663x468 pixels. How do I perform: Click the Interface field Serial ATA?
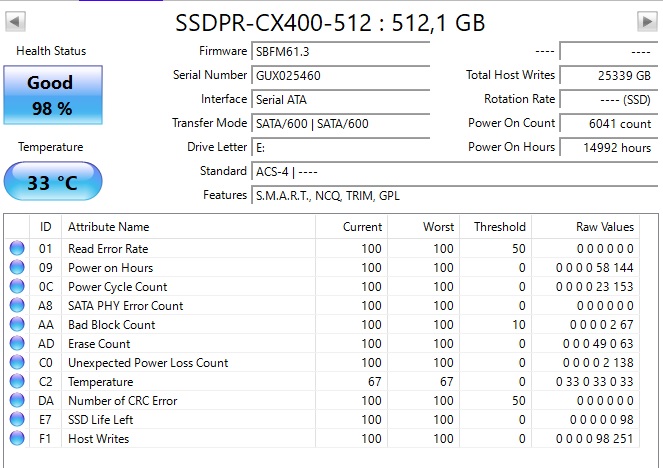point(341,100)
